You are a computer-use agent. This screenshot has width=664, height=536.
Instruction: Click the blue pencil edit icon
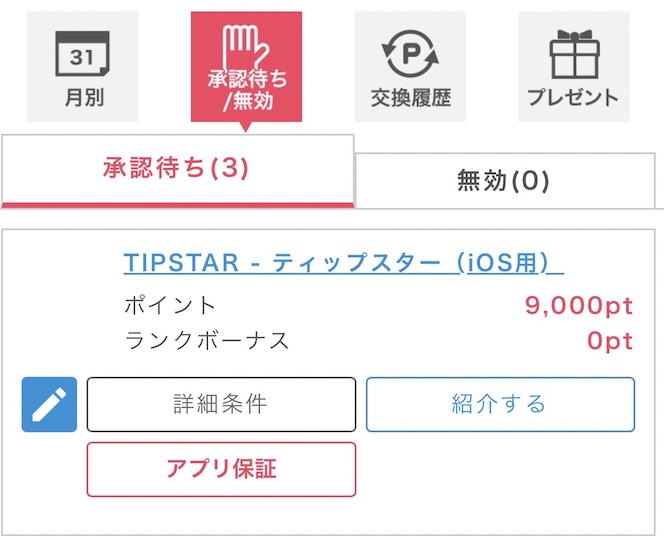pyautogui.click(x=49, y=404)
